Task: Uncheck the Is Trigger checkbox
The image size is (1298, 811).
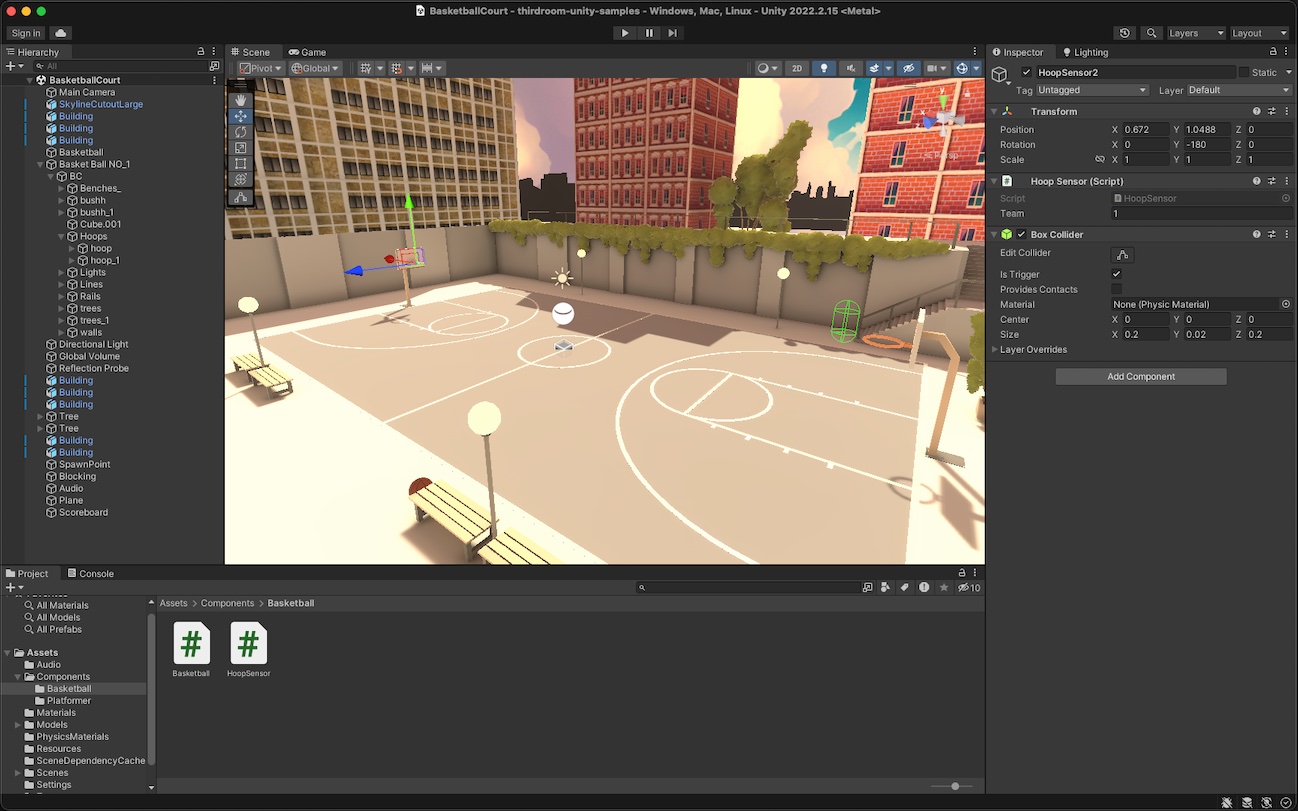Action: pos(1117,274)
